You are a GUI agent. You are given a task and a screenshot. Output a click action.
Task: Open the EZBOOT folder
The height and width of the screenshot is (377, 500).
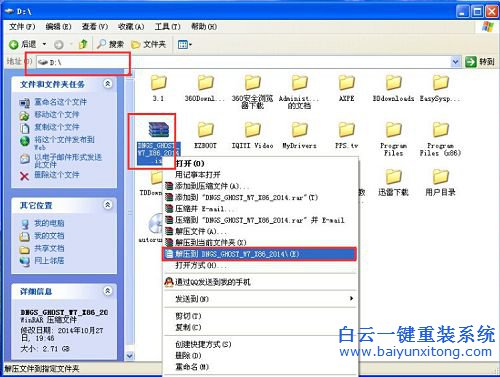(x=205, y=135)
